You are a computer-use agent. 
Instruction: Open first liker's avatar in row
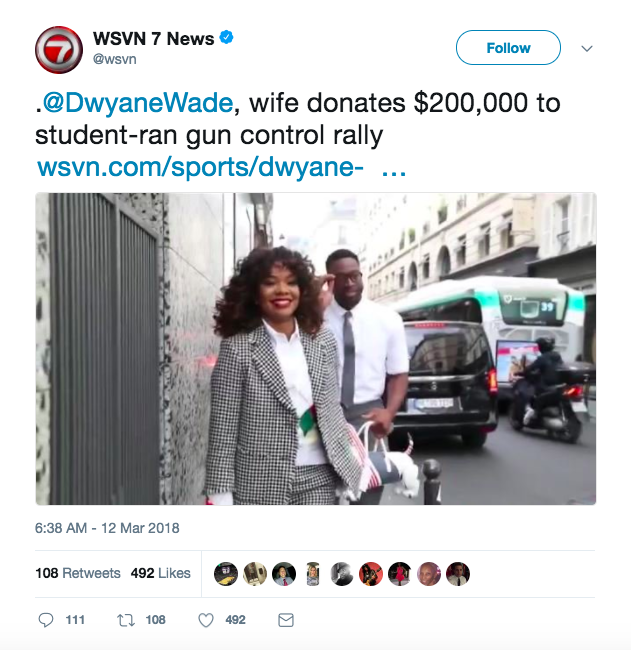click(226, 574)
